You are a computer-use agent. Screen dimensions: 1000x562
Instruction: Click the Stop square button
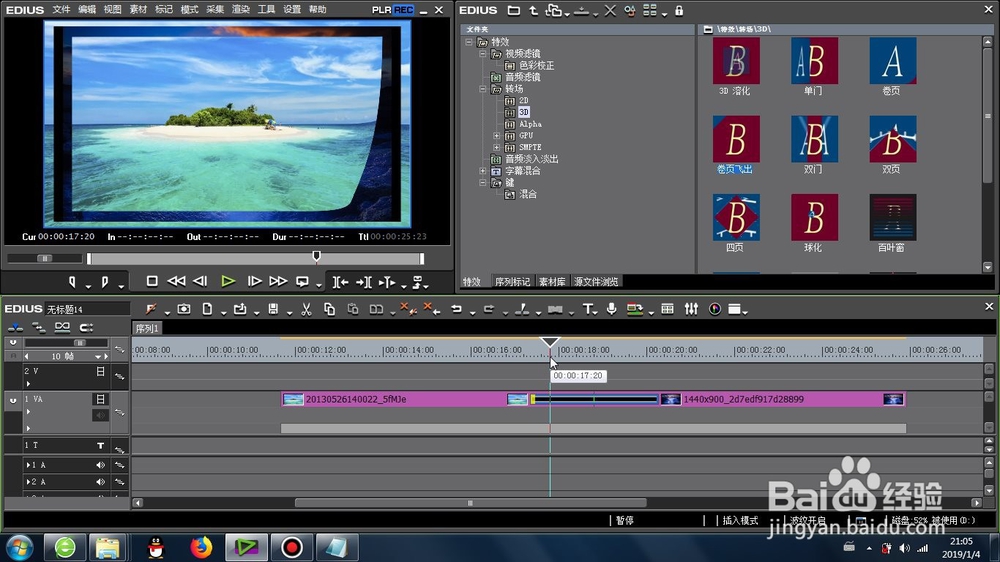pos(152,281)
